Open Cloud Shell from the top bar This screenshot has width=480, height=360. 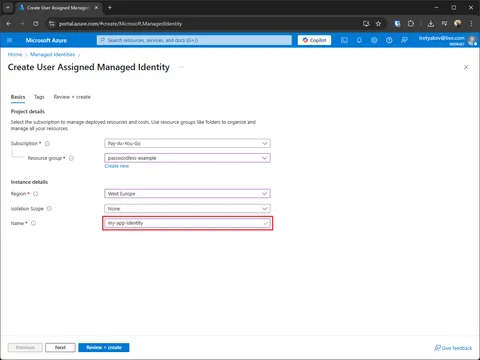(x=344, y=40)
